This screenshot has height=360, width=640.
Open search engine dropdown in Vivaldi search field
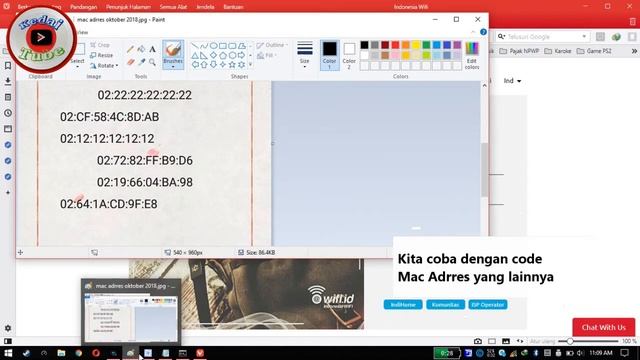pyautogui.click(x=584, y=37)
